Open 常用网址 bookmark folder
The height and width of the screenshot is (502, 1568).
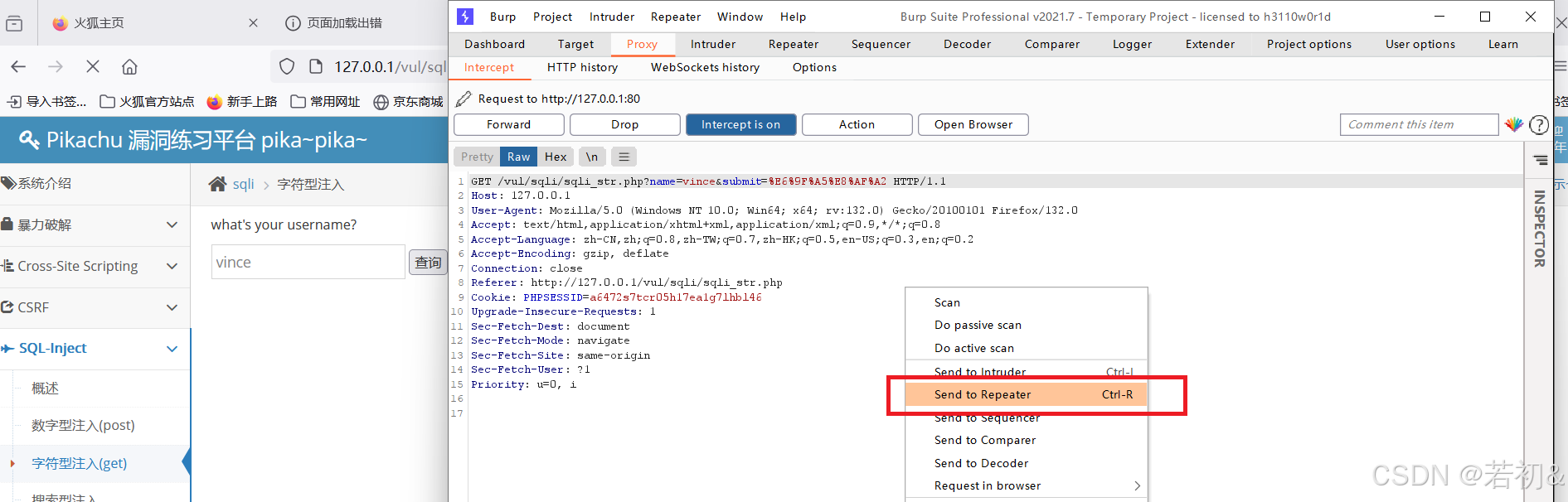[325, 102]
